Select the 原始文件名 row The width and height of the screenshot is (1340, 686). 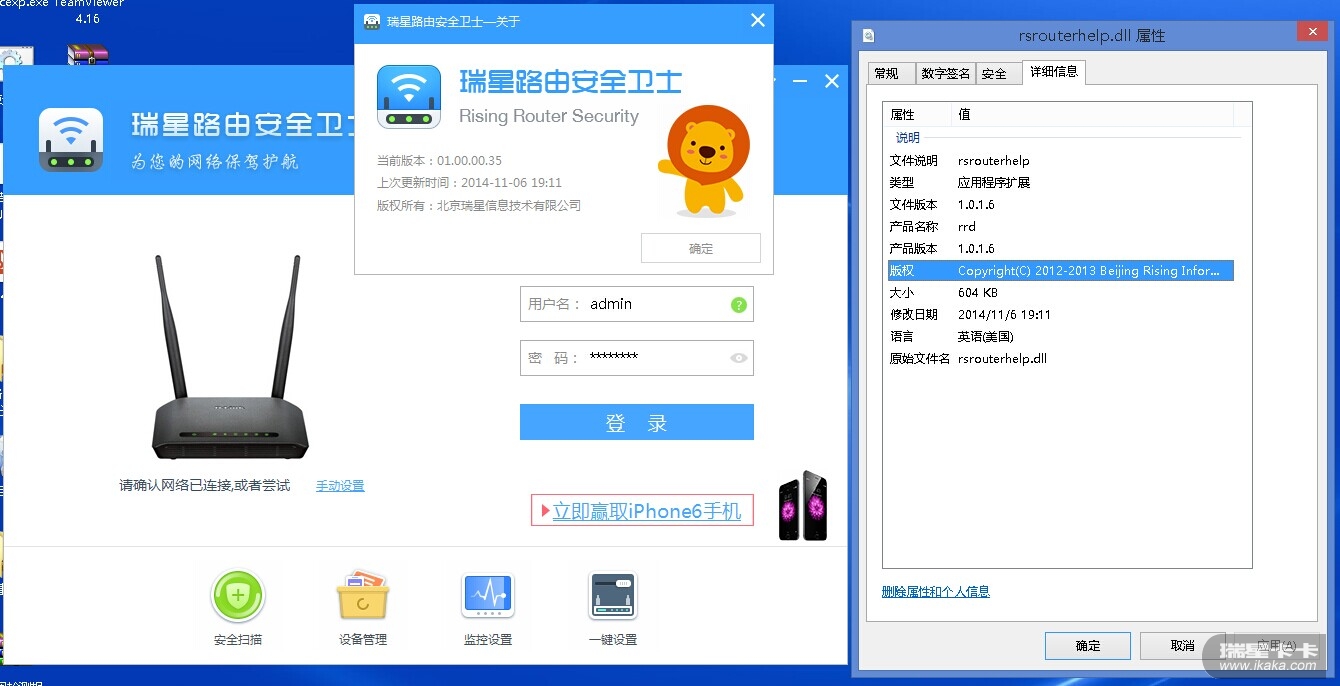pyautogui.click(x=1059, y=358)
